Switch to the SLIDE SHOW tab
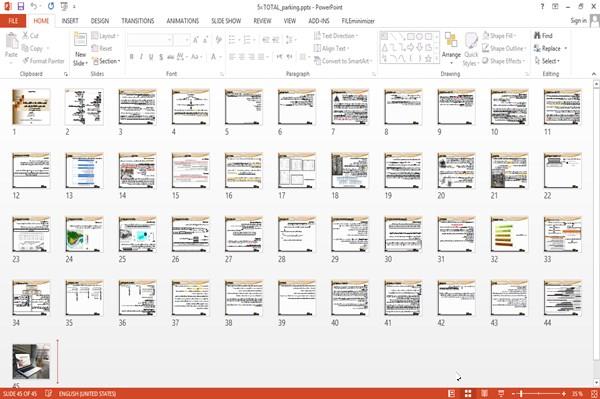This screenshot has width=600, height=399. [x=226, y=21]
